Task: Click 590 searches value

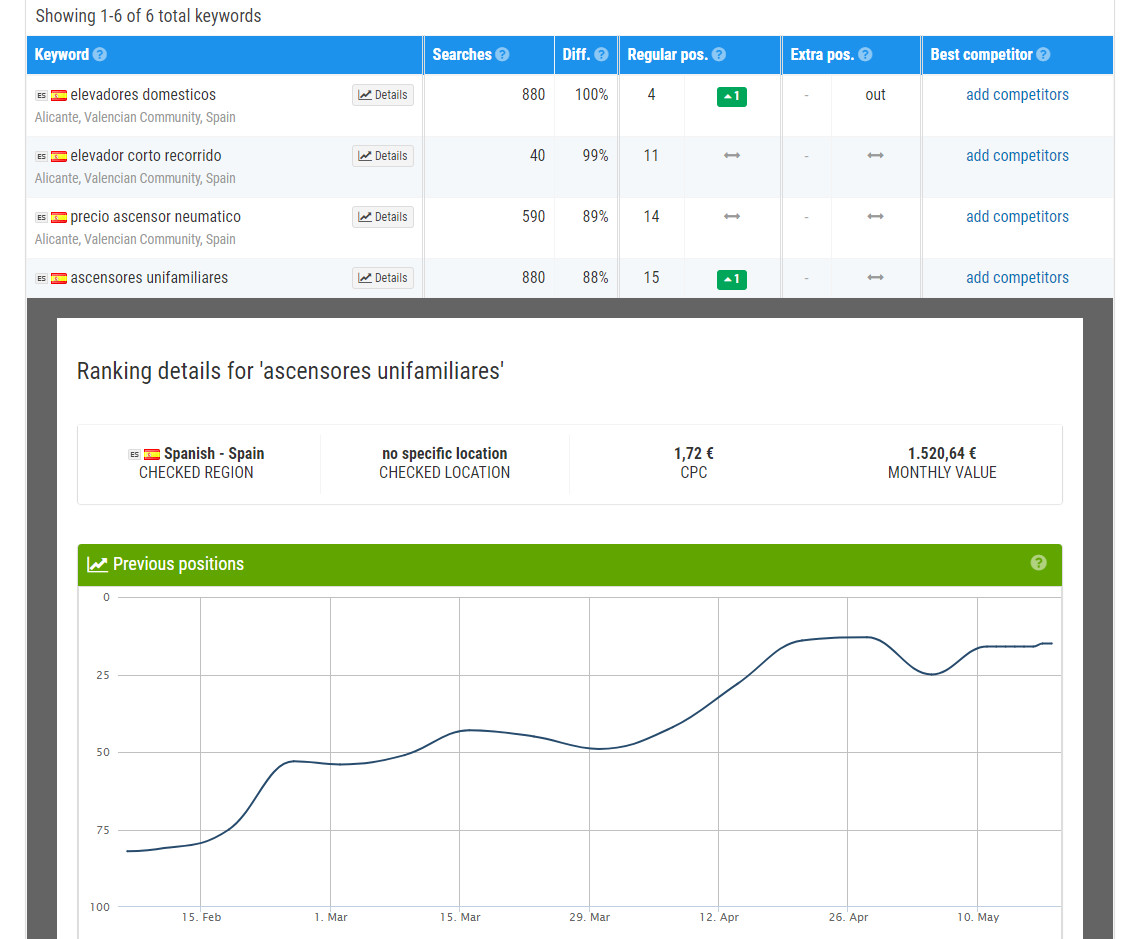Action: click(533, 216)
